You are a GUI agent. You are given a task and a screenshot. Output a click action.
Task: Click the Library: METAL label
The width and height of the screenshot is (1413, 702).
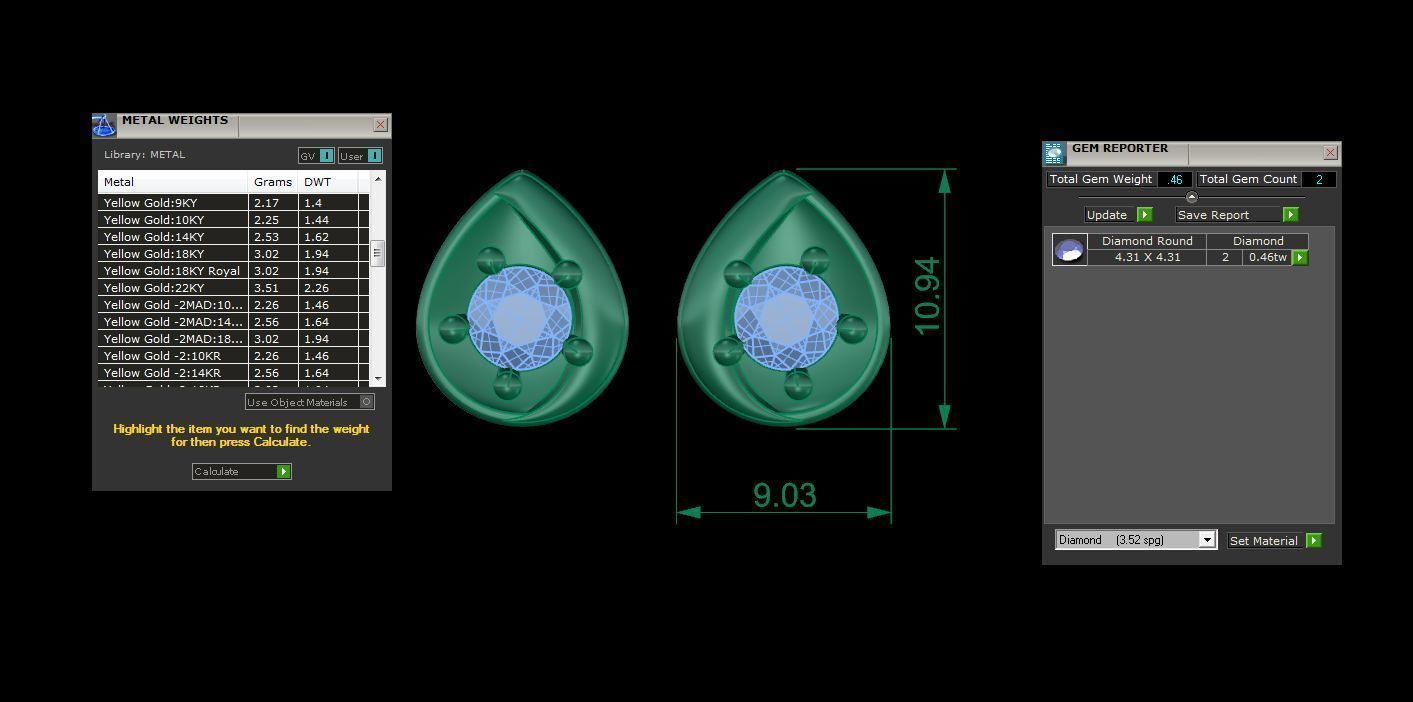(x=144, y=155)
